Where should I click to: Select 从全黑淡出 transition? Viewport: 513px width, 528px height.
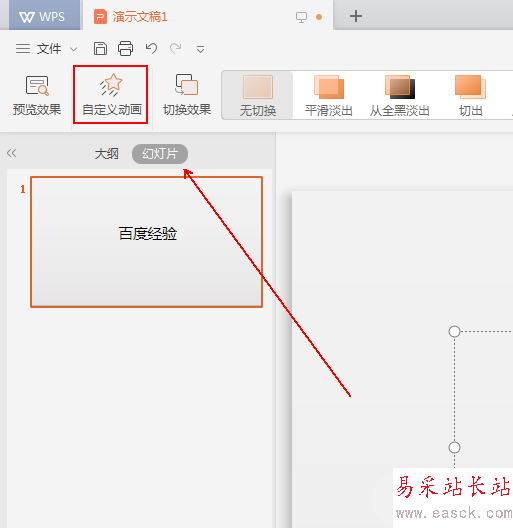coord(399,96)
